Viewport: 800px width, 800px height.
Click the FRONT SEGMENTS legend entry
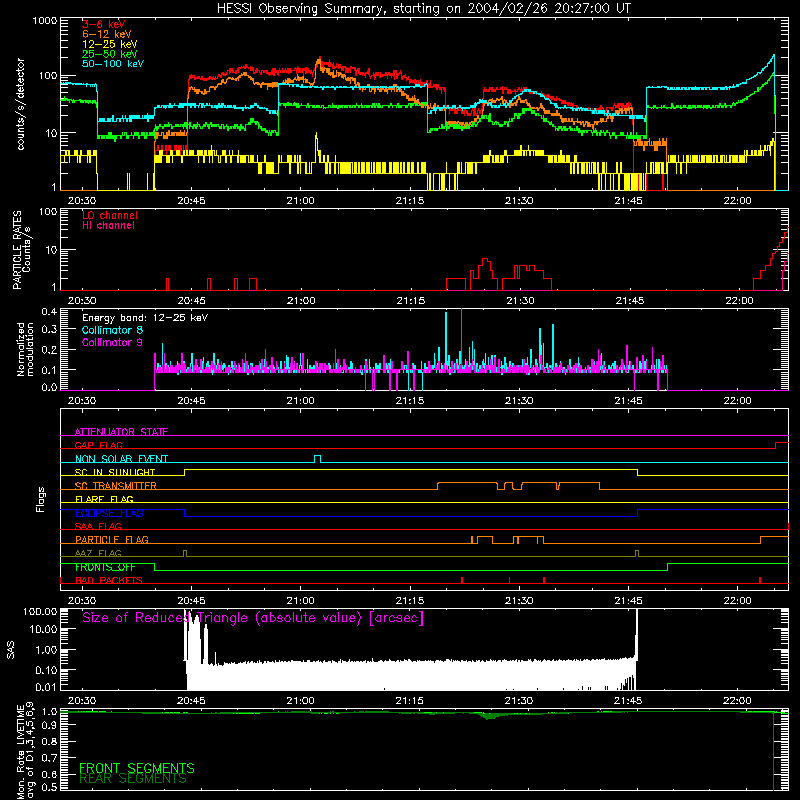(137, 768)
